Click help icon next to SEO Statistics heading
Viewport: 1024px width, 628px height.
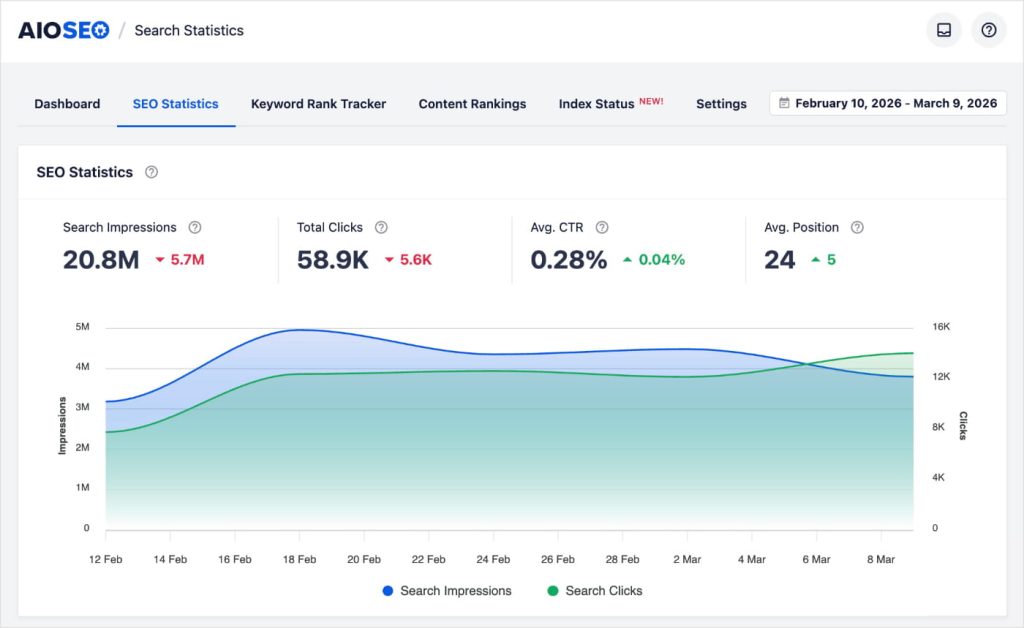point(152,172)
